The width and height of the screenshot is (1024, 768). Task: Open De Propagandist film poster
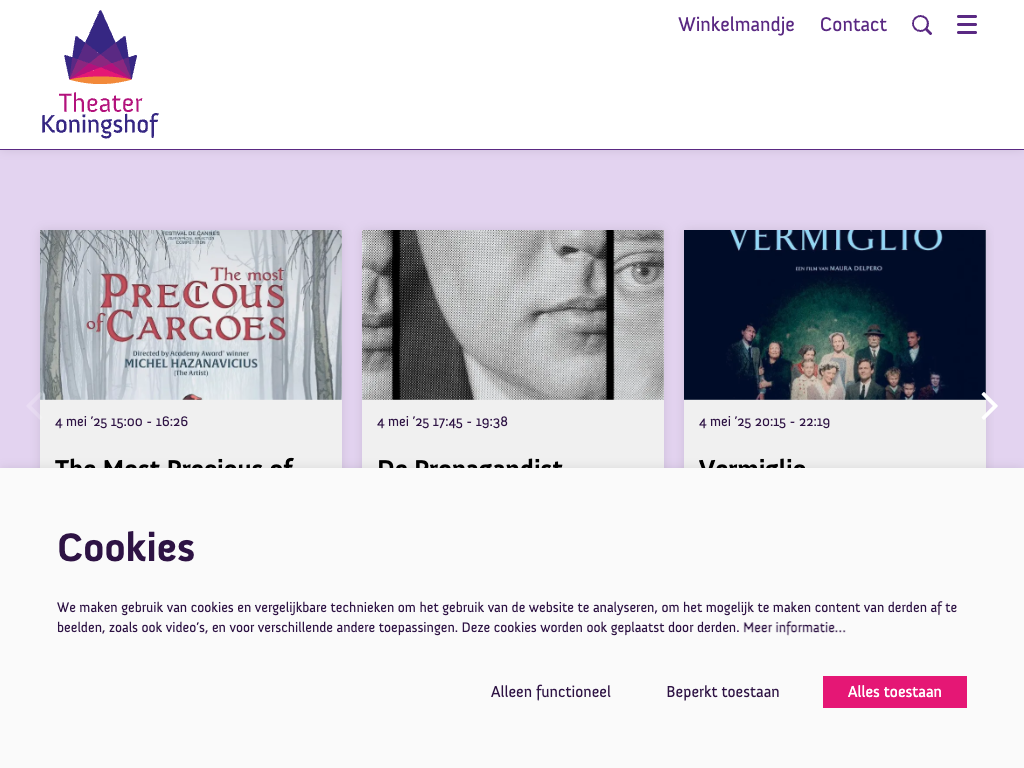pos(513,315)
